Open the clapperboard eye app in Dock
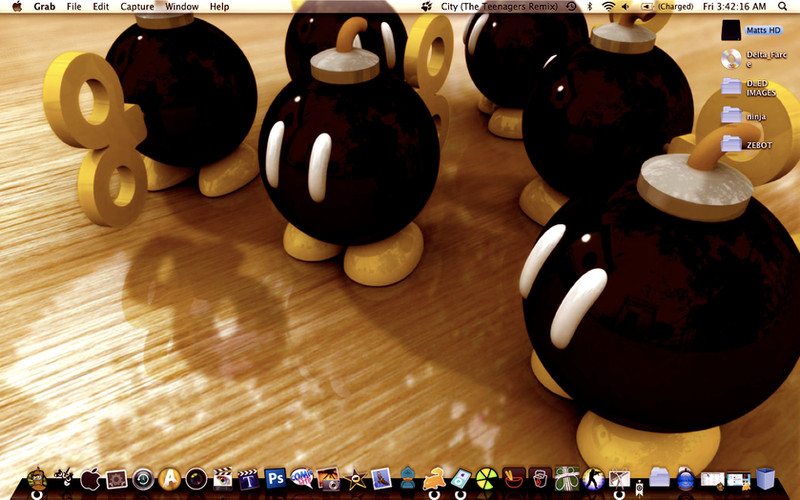Screen dimensions: 800x500 click(x=222, y=479)
